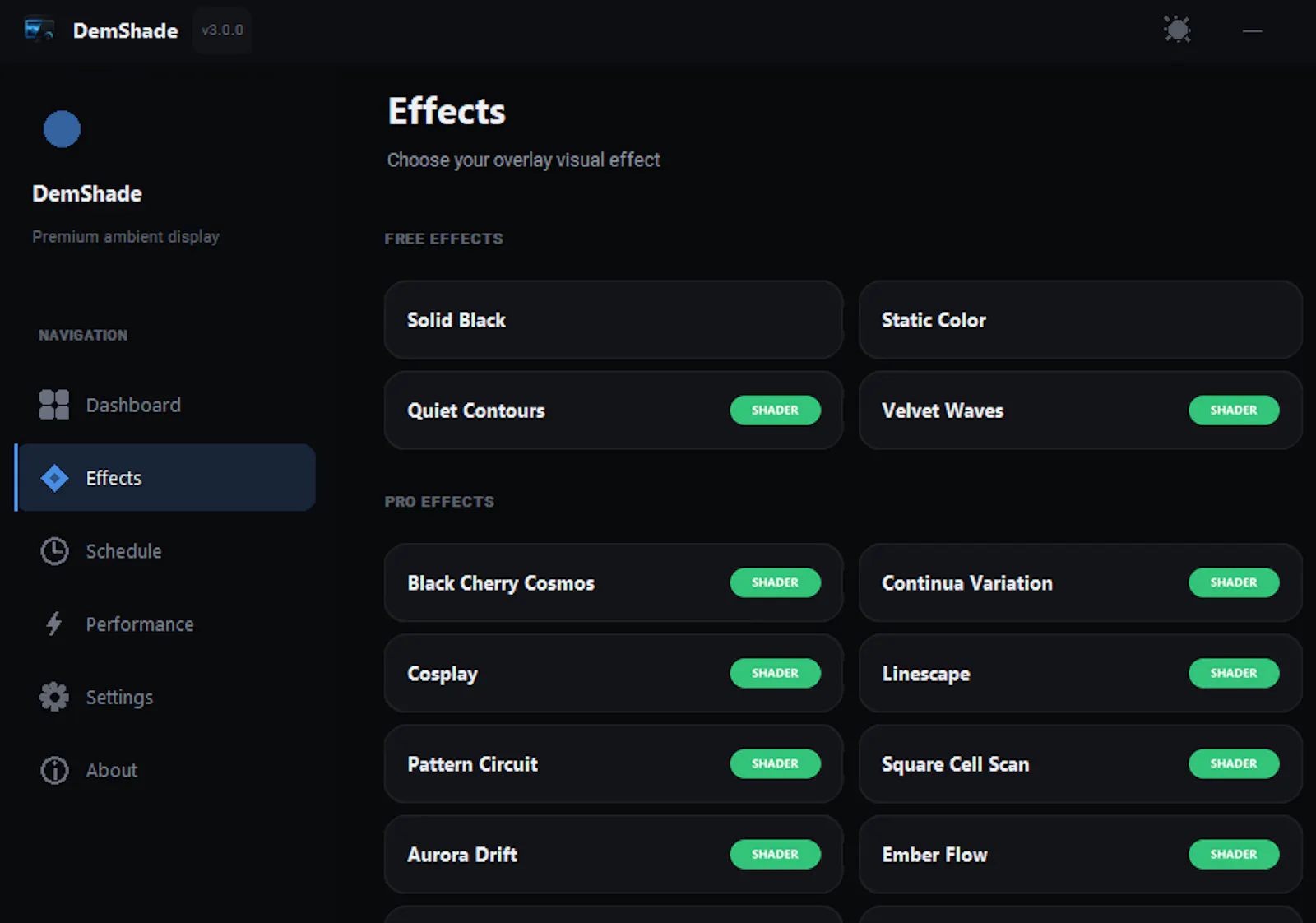Click the DemShade title in the title bar
Screen dimensions: 1316x923
pyautogui.click(x=125, y=30)
